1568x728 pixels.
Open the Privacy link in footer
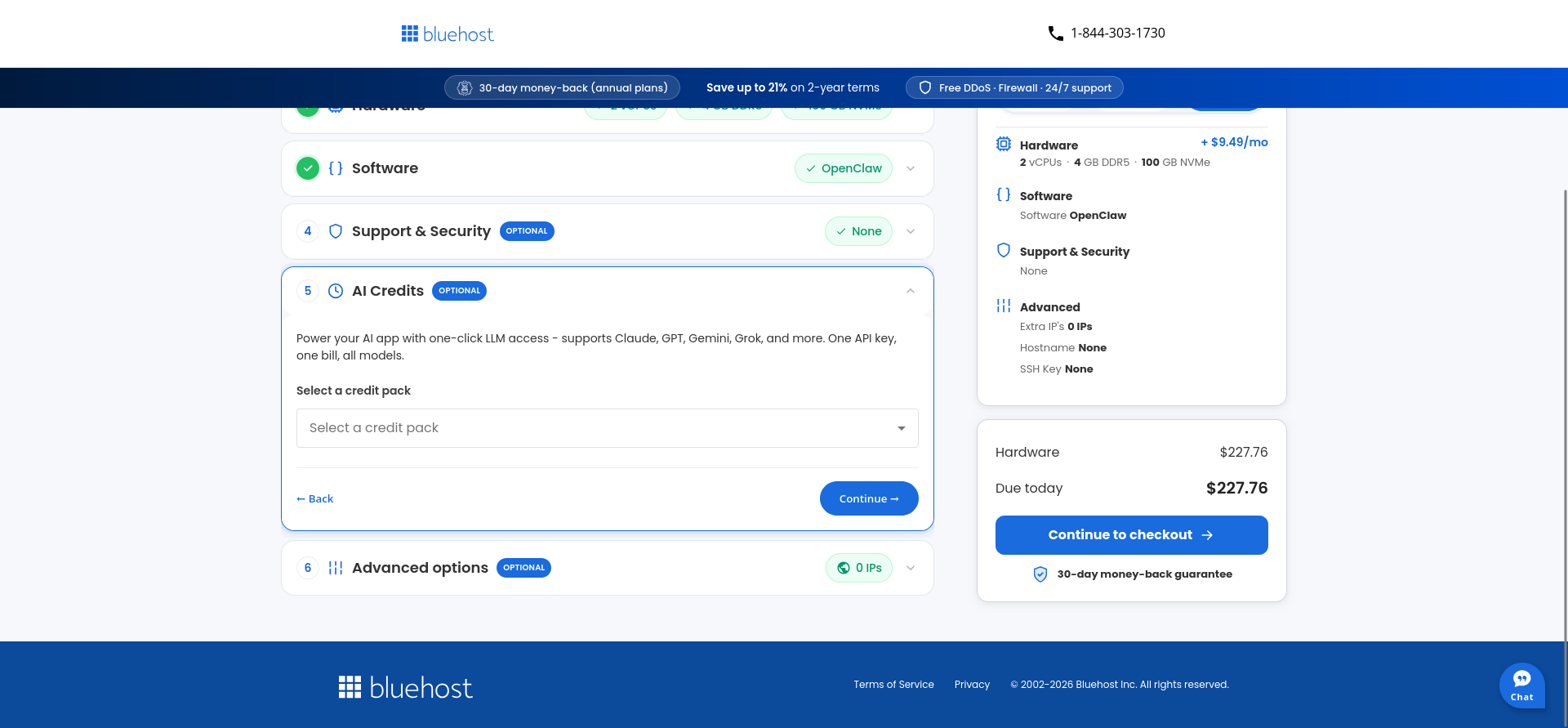click(972, 685)
